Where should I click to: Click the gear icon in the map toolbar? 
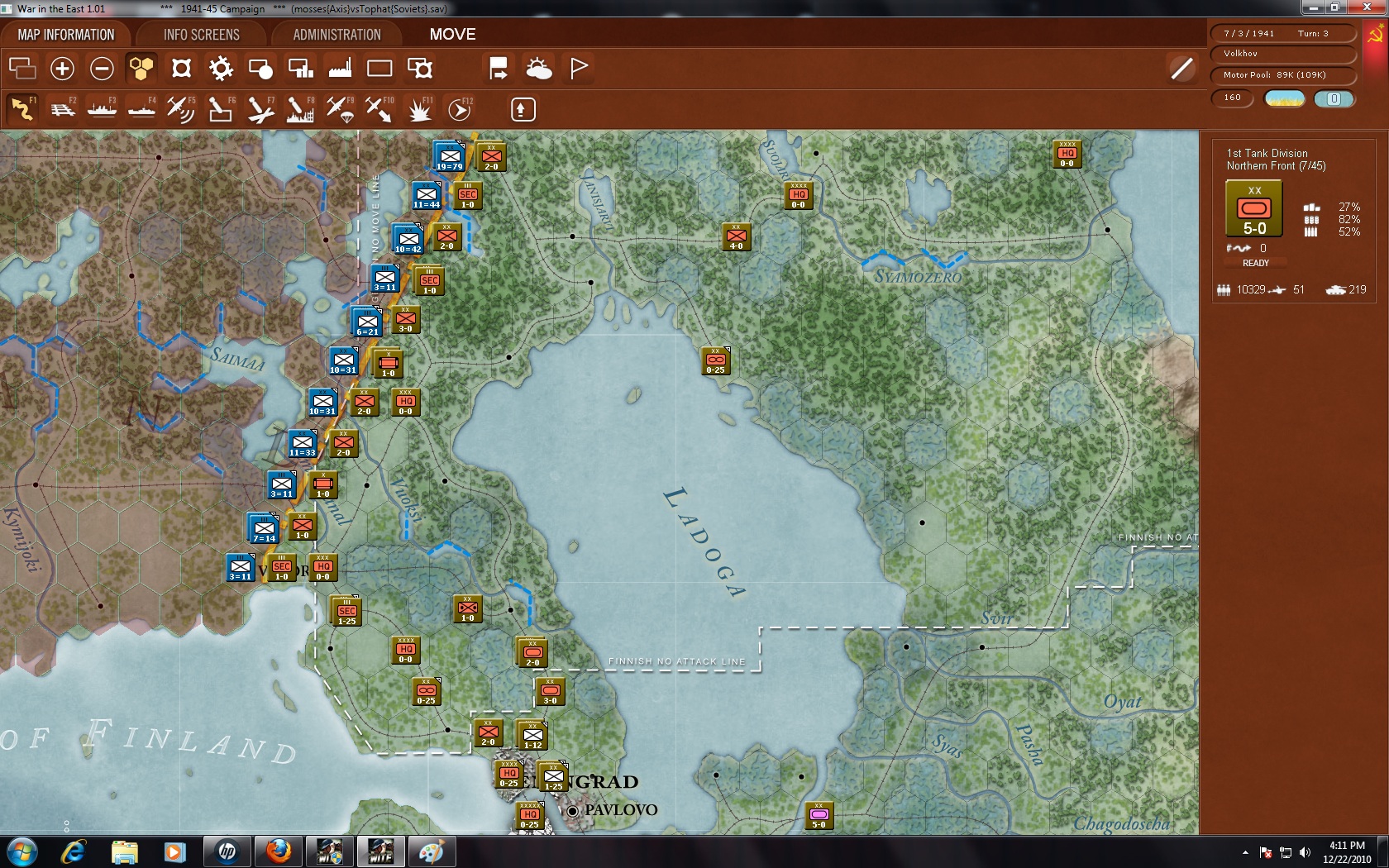pyautogui.click(x=221, y=69)
